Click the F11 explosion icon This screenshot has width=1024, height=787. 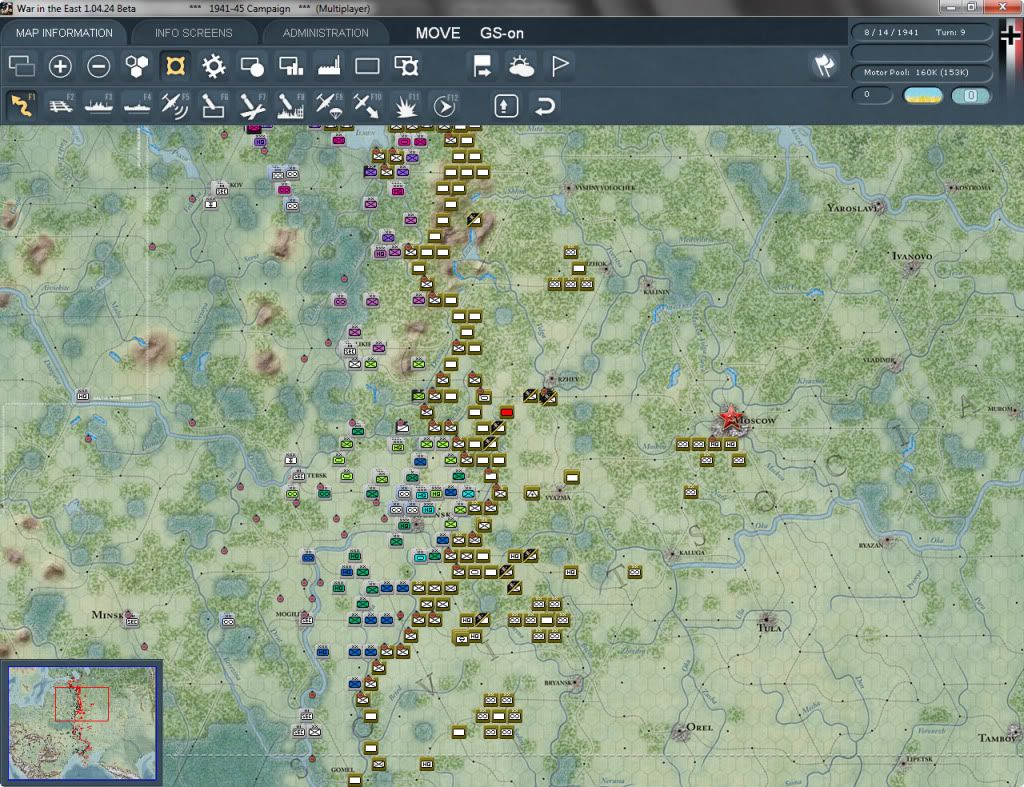coord(406,105)
